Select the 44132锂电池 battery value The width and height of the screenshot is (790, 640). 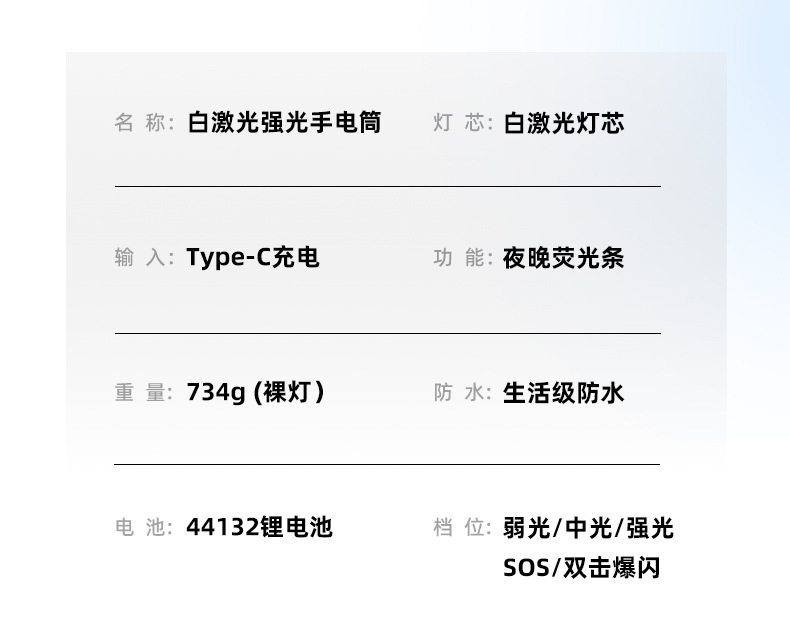259,527
